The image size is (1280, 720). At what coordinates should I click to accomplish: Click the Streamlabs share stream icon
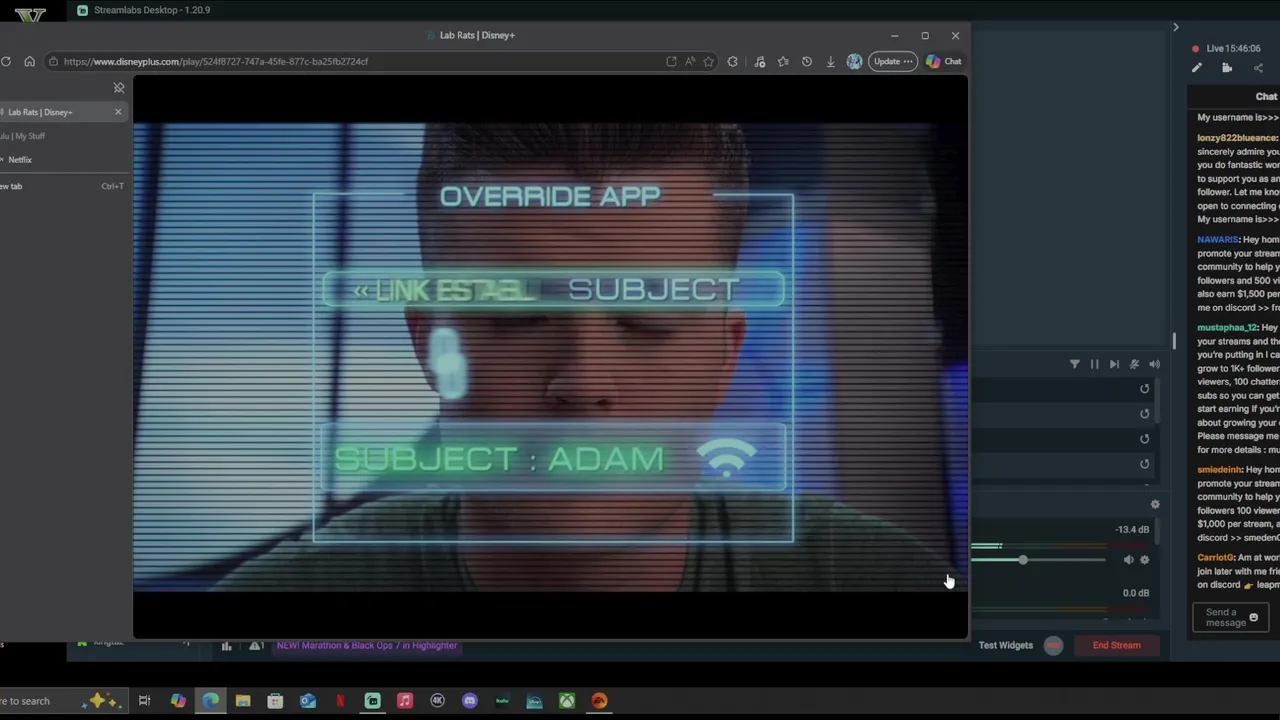tap(1258, 68)
